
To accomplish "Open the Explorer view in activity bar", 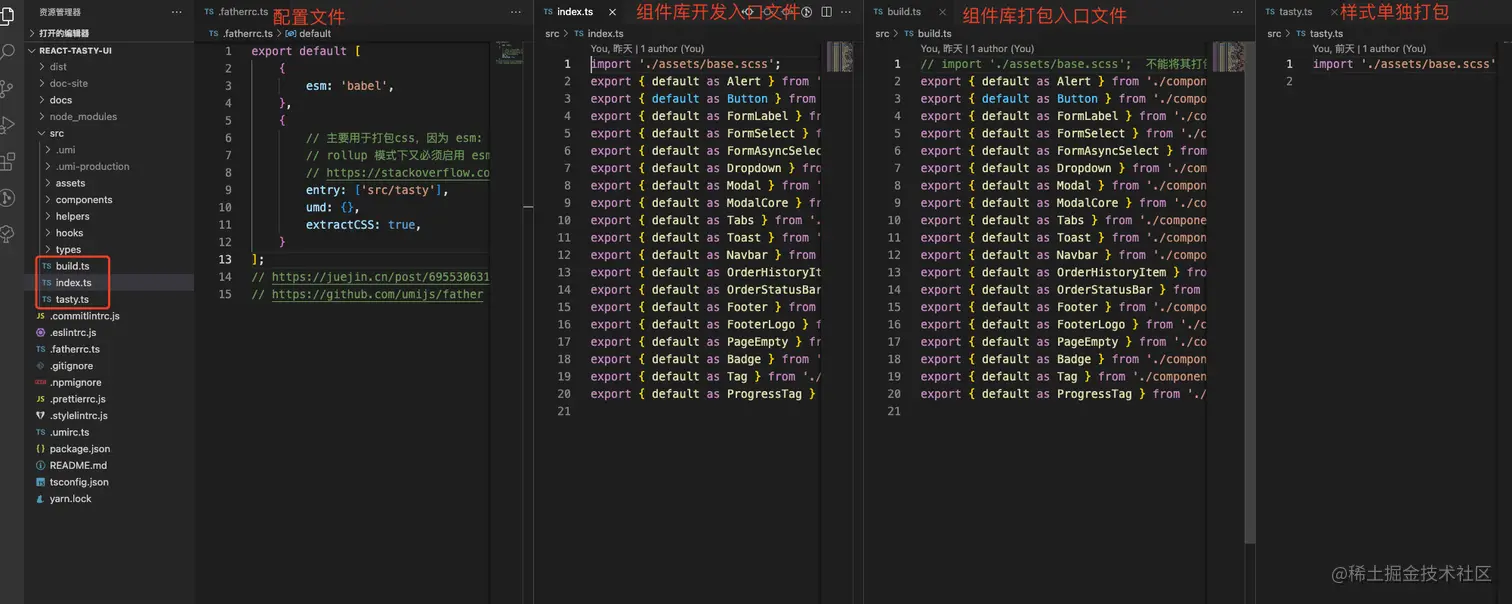I will [x=7, y=16].
